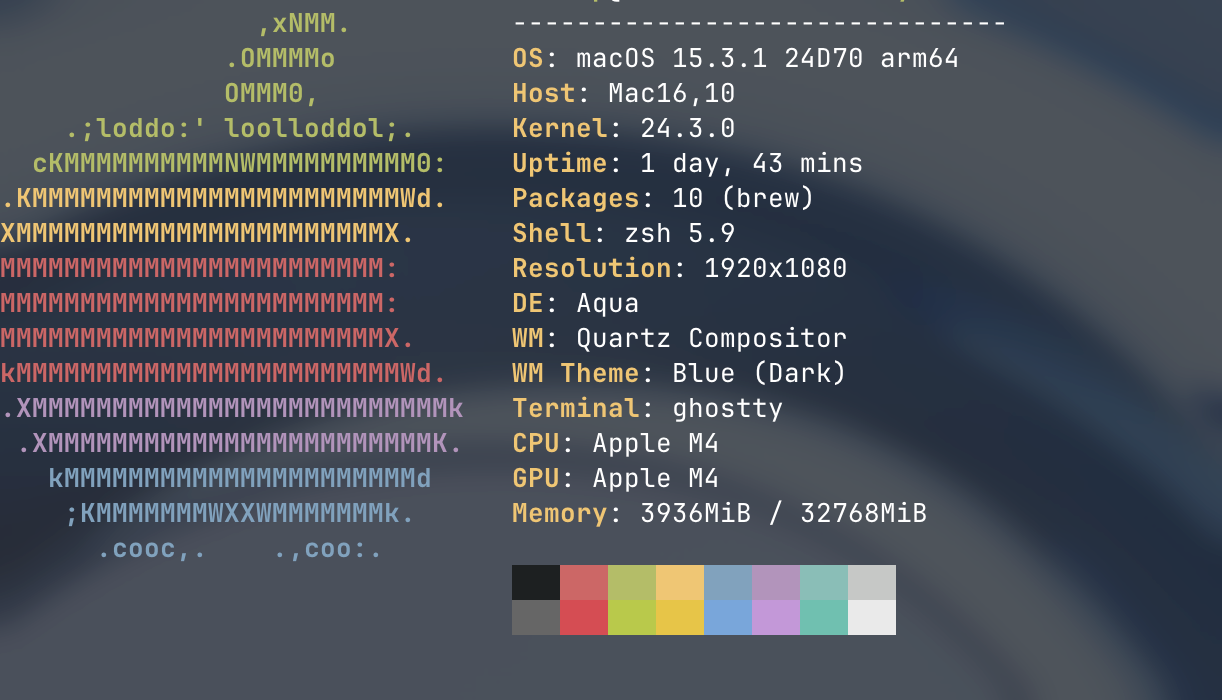The height and width of the screenshot is (700, 1222).
Task: Select the "zsh 5.9" shell value
Action: tap(680, 233)
